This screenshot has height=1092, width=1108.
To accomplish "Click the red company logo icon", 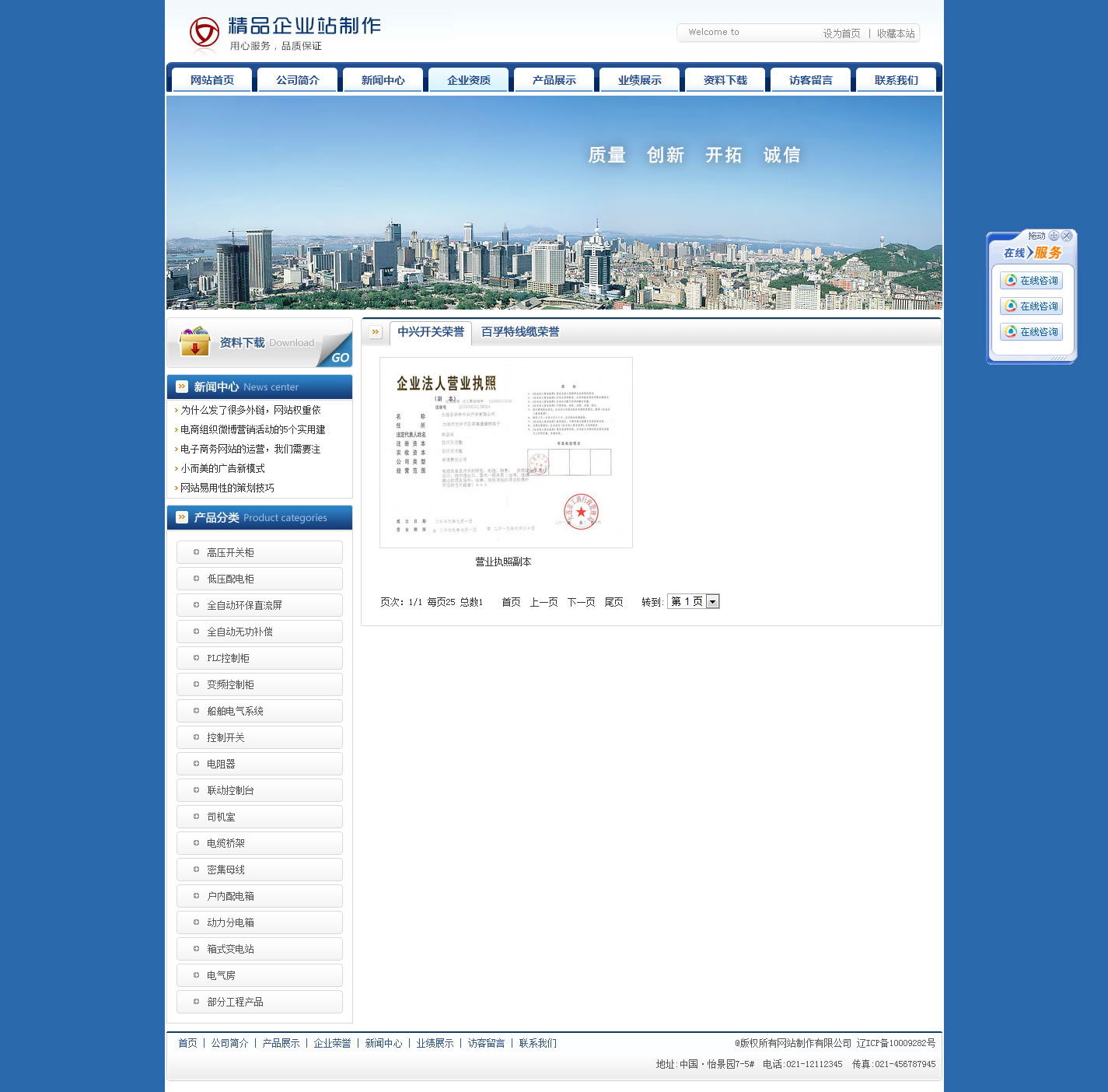I will pyautogui.click(x=204, y=33).
